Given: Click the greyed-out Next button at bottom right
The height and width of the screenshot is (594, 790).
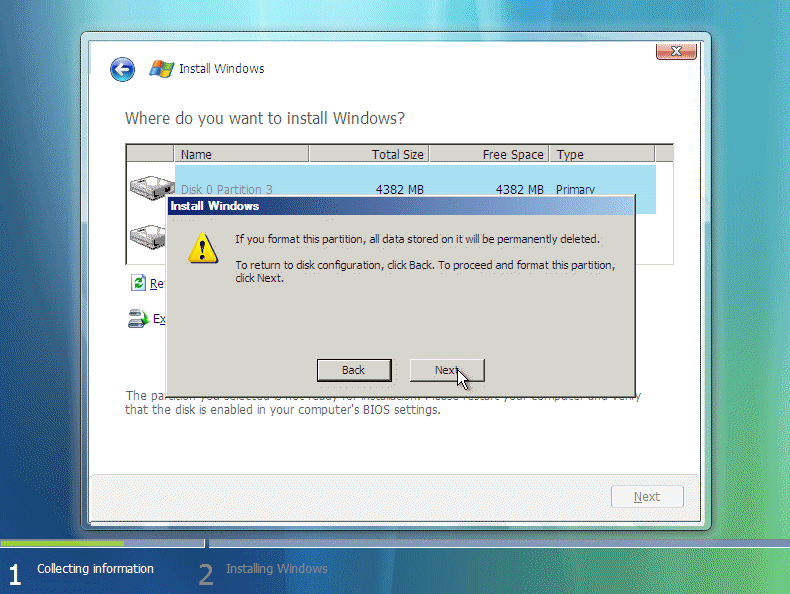Looking at the screenshot, I should pos(646,497).
